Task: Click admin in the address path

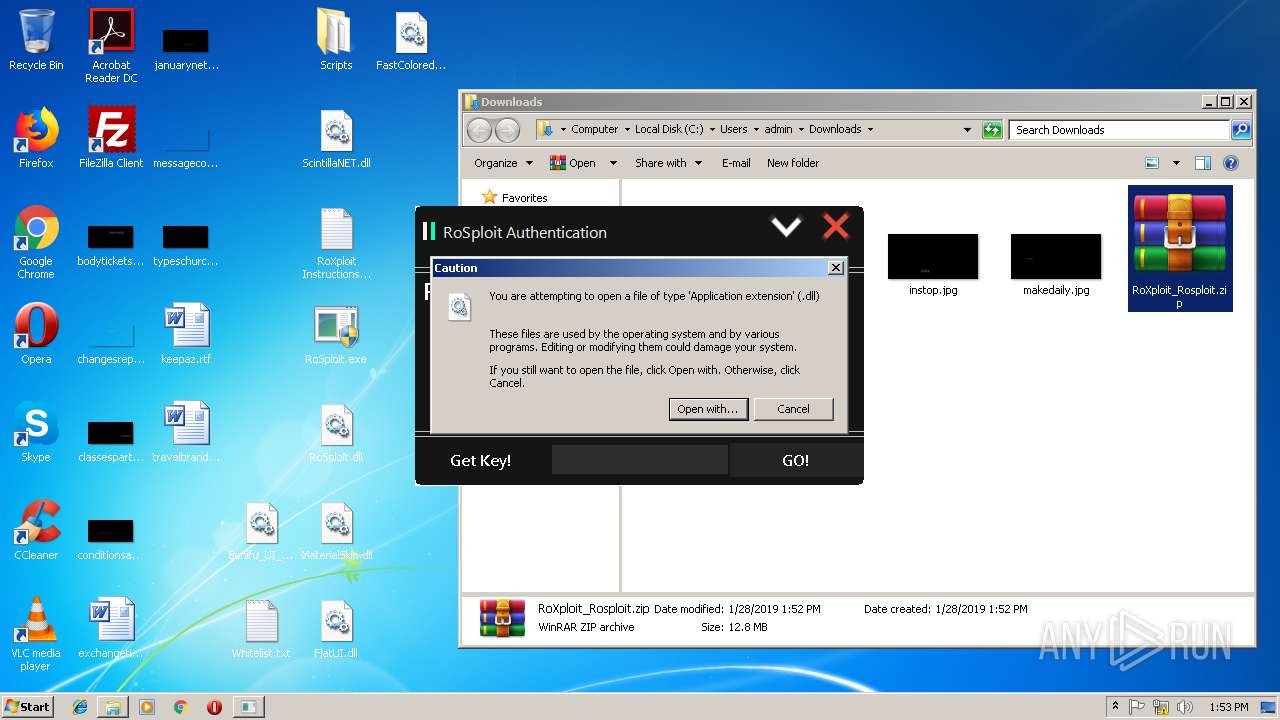Action: (x=779, y=129)
